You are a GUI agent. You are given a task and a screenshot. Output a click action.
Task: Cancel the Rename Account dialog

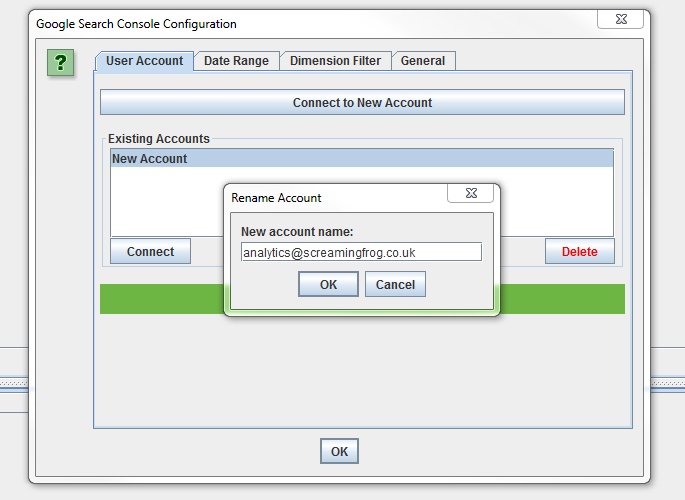(x=395, y=284)
